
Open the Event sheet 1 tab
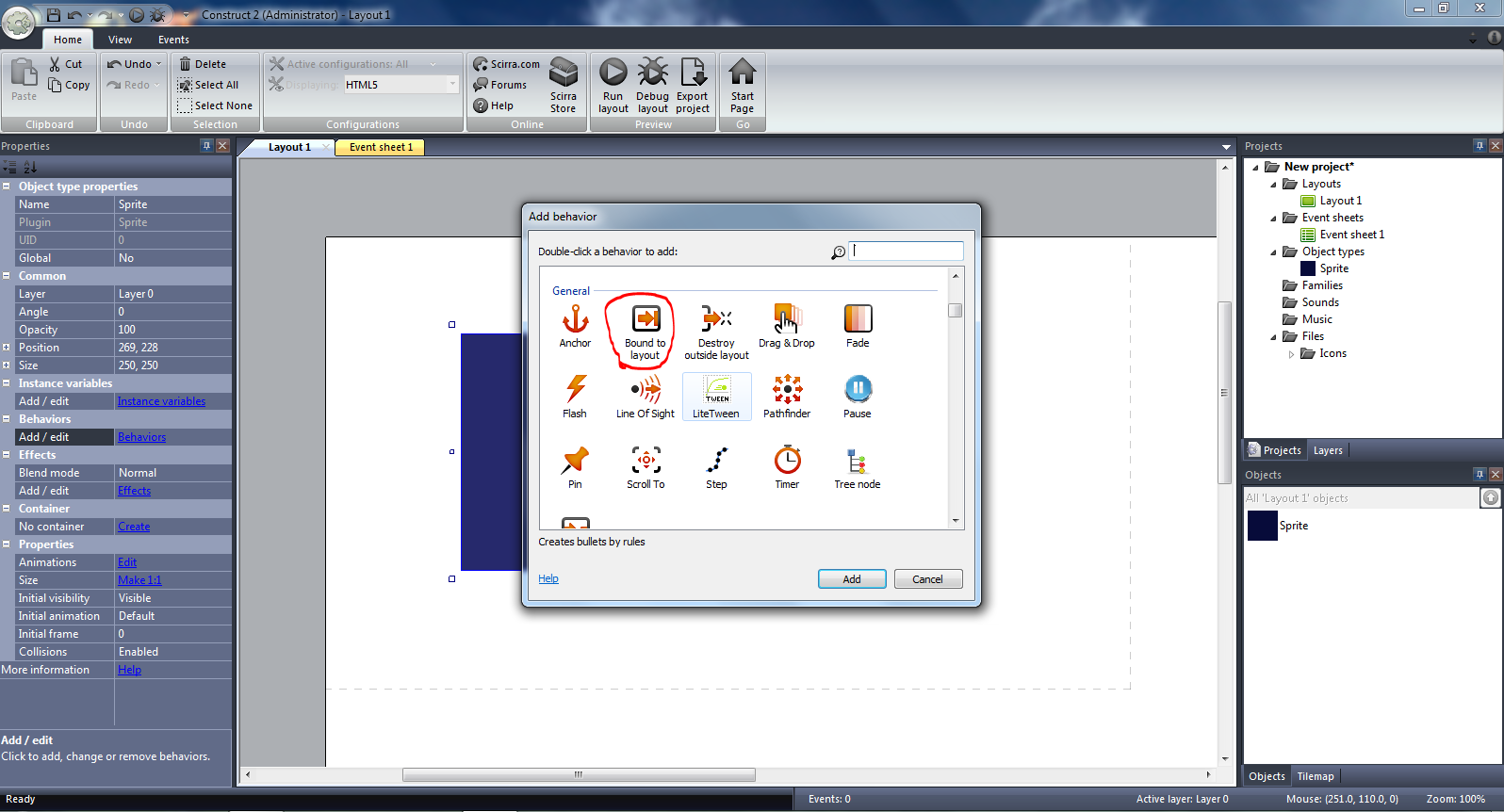pos(381,147)
